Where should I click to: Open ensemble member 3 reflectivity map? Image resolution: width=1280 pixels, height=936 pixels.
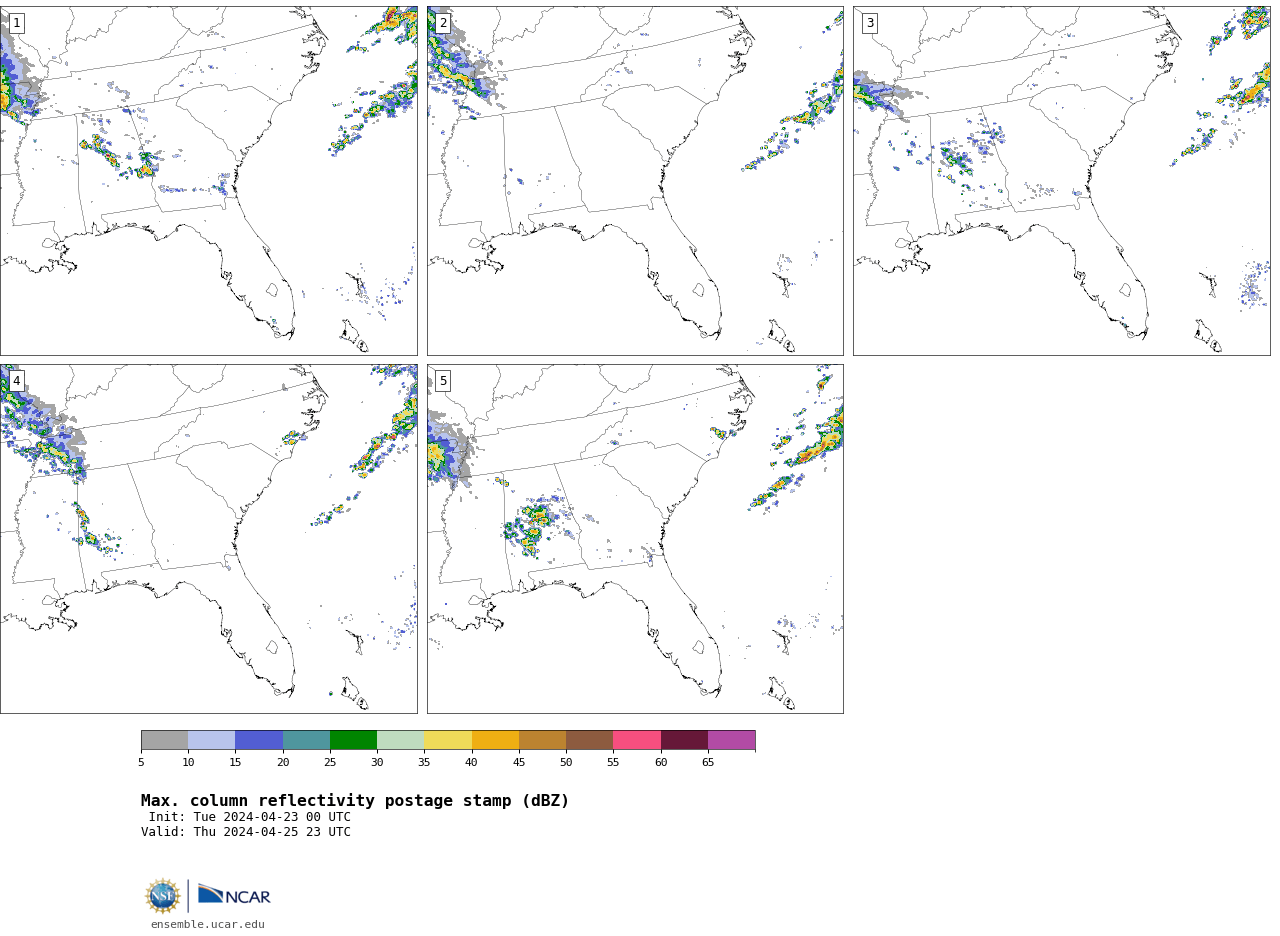click(x=1061, y=181)
